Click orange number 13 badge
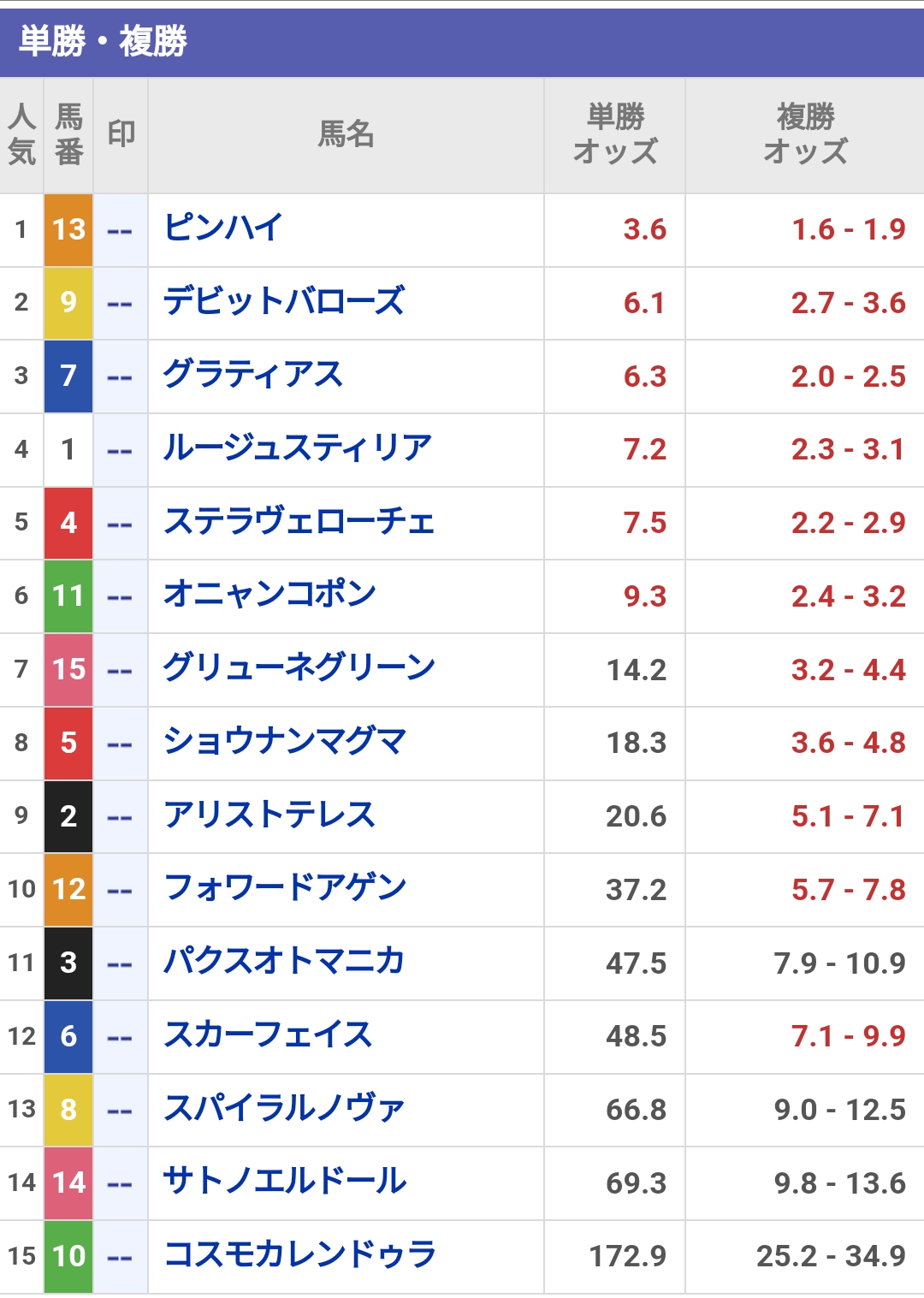Screen dimensions: 924x1298 coord(68,230)
